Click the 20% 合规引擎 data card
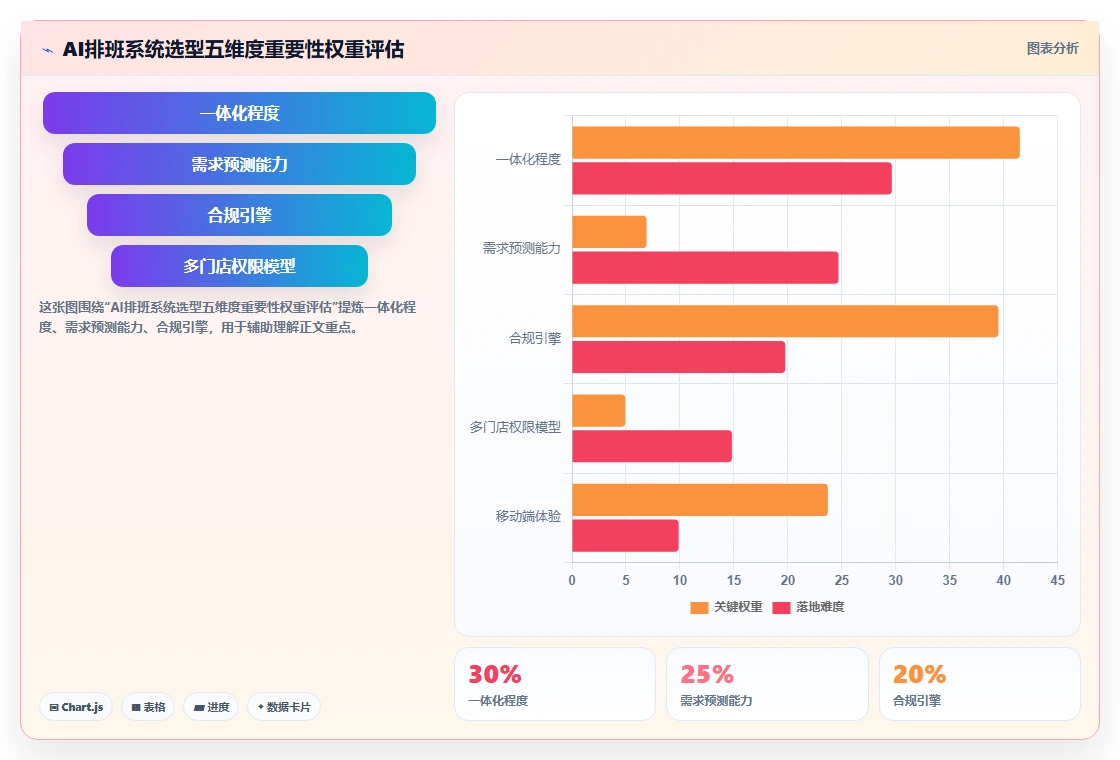Screen dimensions: 1120x760 [979, 684]
